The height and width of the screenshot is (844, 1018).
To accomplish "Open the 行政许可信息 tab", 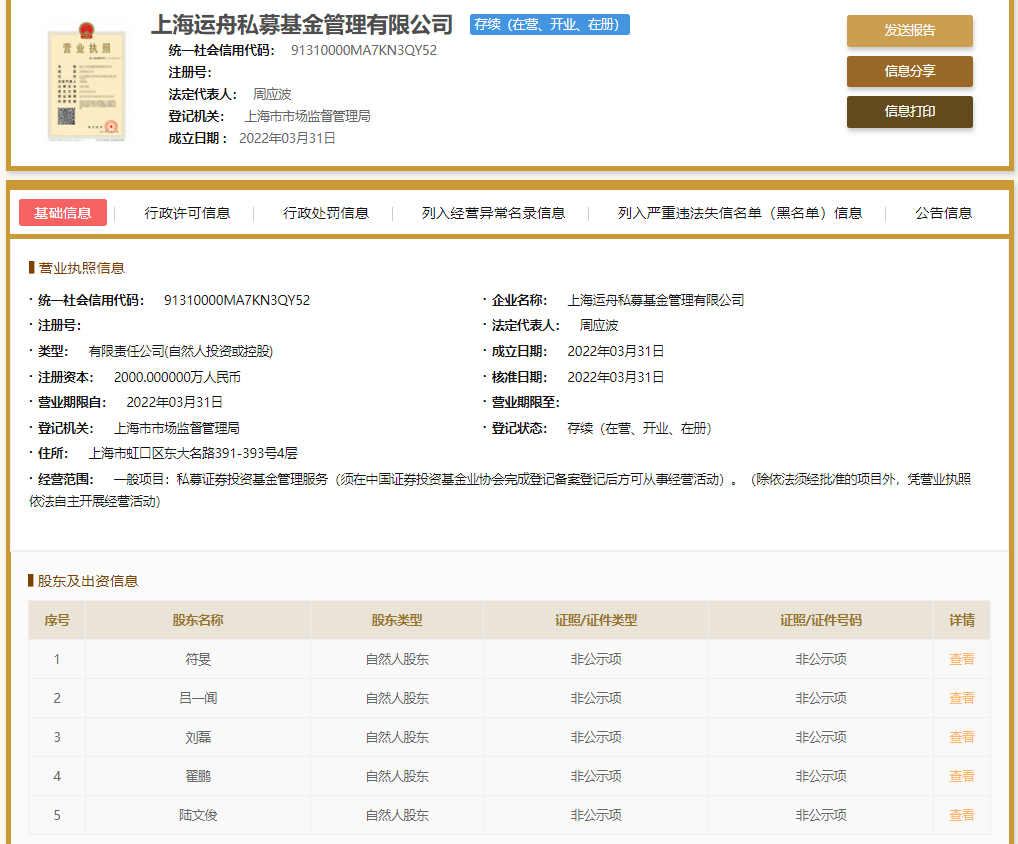I will [x=186, y=212].
